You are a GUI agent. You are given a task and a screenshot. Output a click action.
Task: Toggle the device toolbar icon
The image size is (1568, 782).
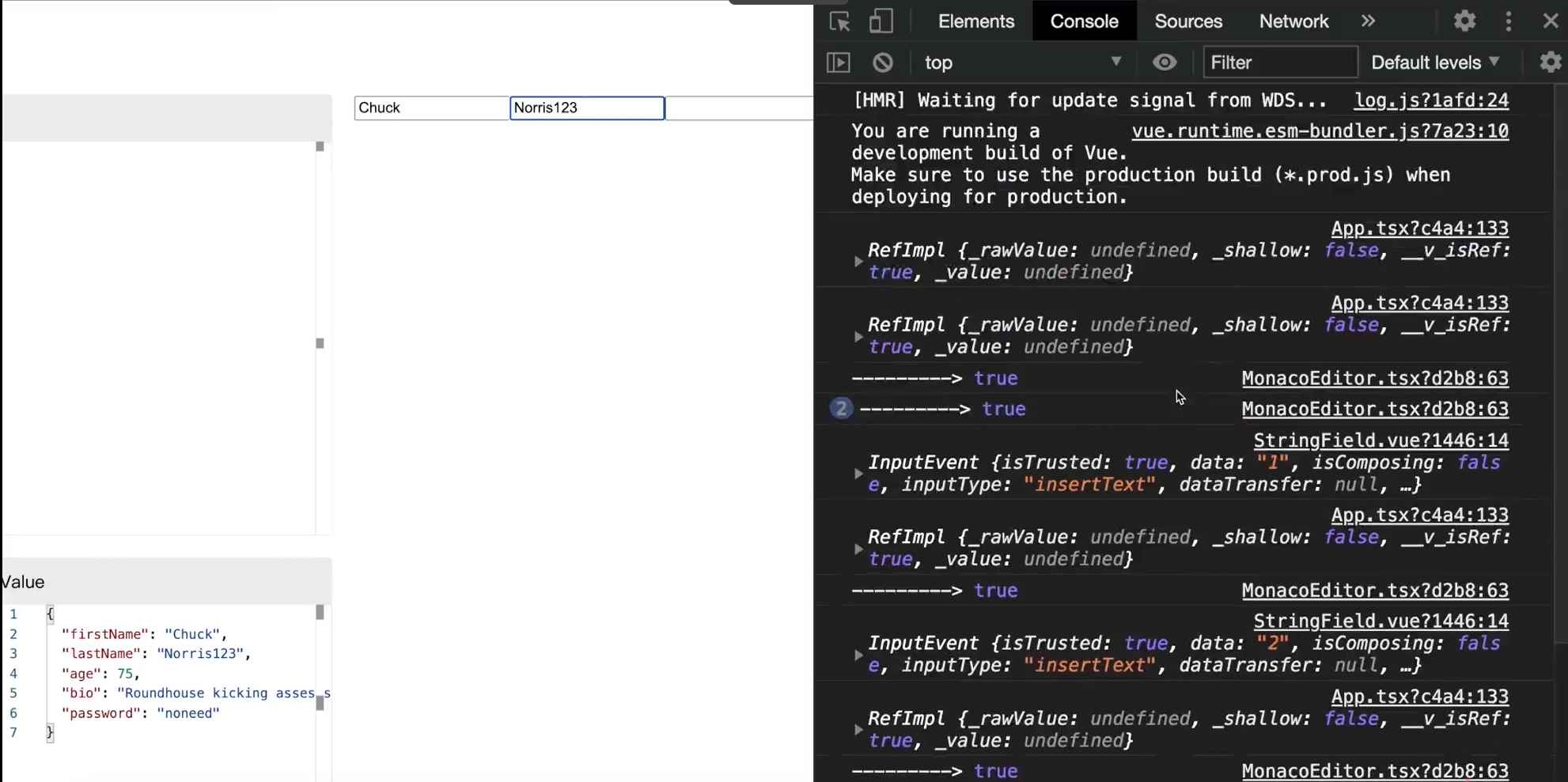881,21
